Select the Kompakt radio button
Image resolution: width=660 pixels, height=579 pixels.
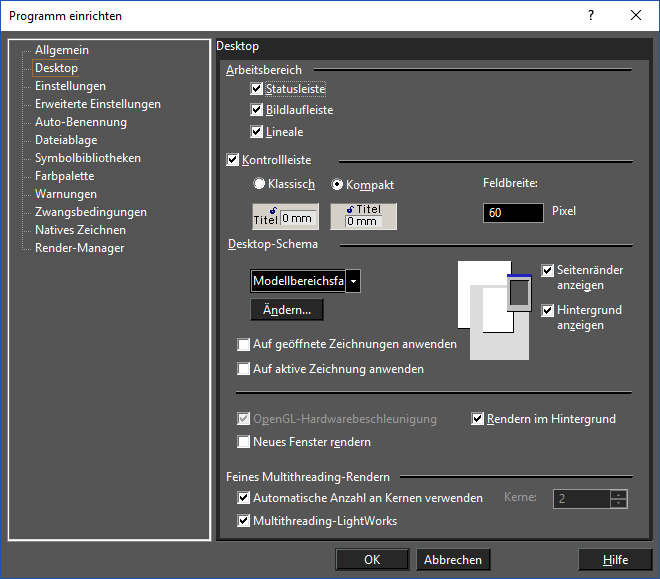point(337,184)
